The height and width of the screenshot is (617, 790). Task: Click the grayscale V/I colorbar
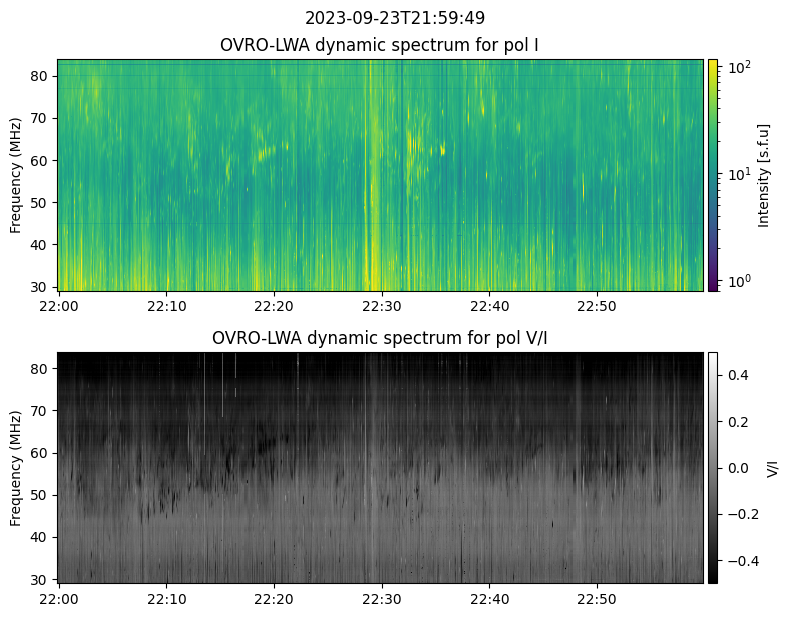pos(713,467)
